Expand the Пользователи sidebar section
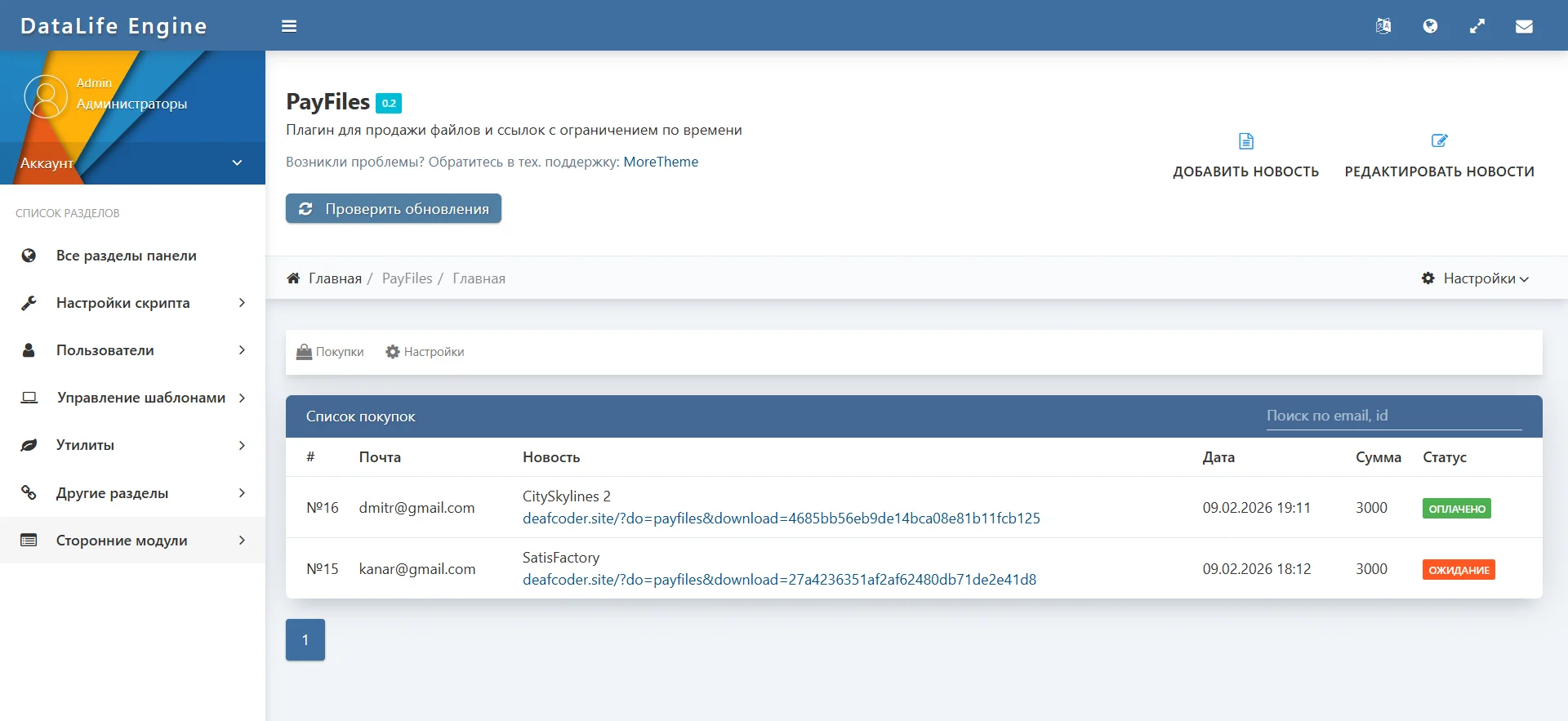The width and height of the screenshot is (1568, 721). tap(132, 350)
